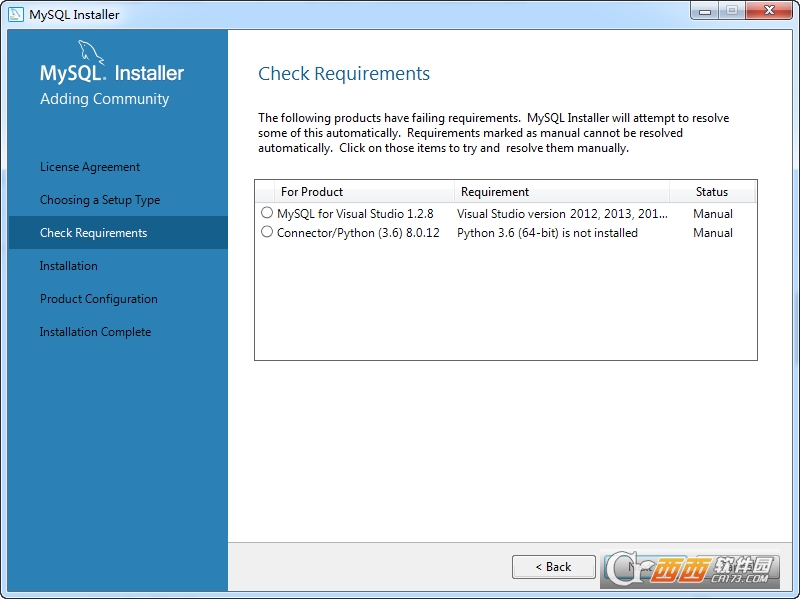Open Choosing a Setup Type step
This screenshot has height=599, width=800.
click(100, 200)
